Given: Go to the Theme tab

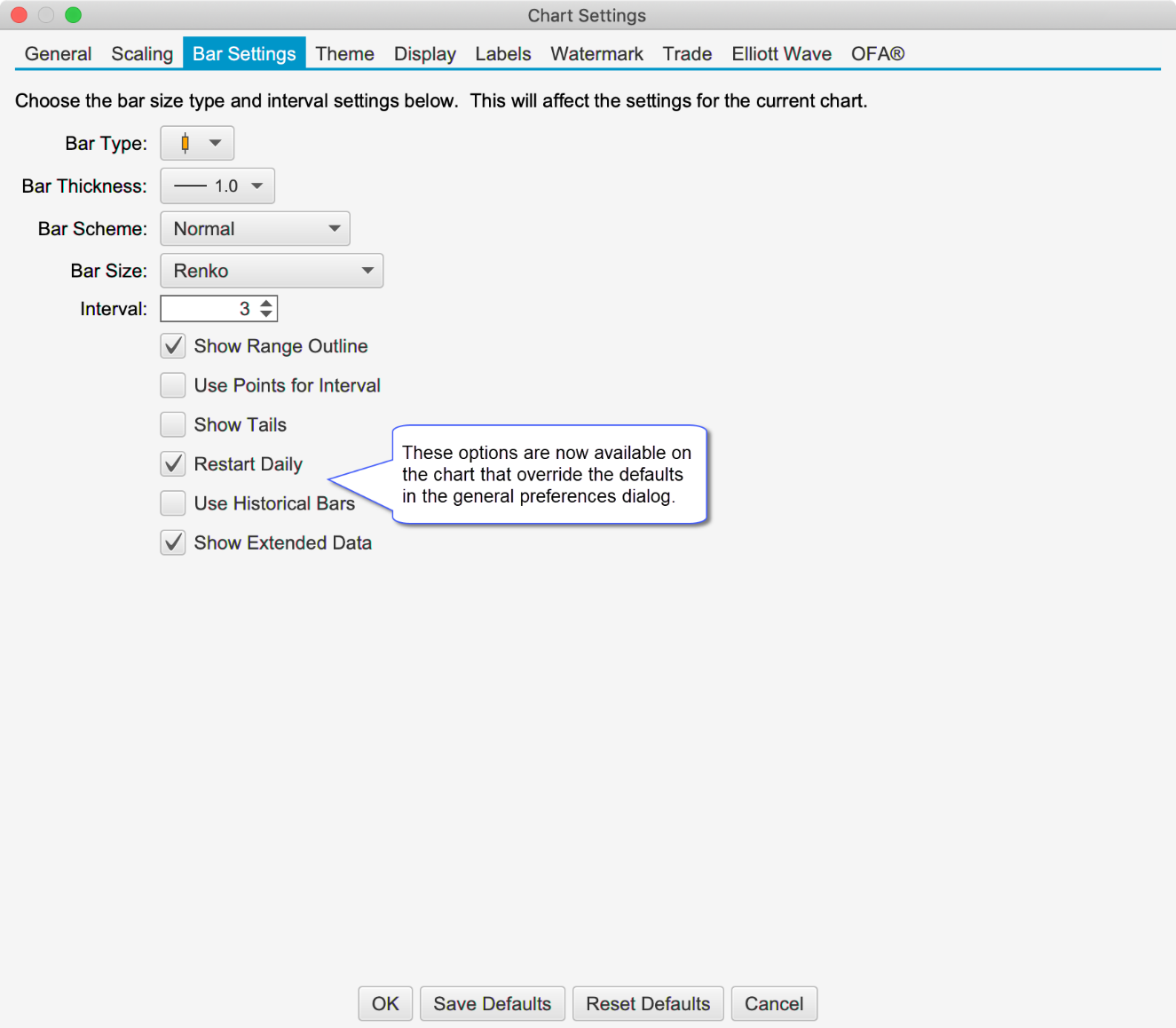Looking at the screenshot, I should [344, 54].
